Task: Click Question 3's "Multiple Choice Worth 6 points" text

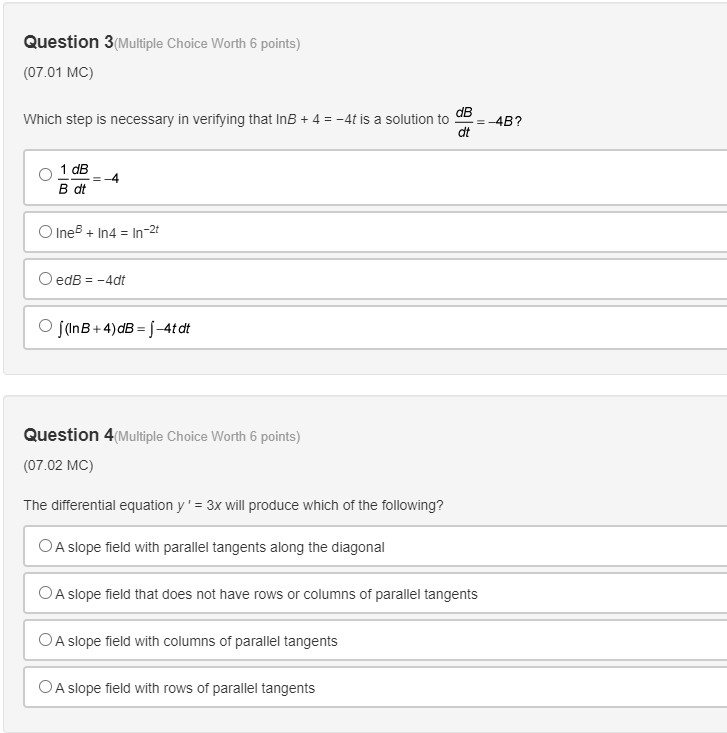Action: pyautogui.click(x=207, y=44)
